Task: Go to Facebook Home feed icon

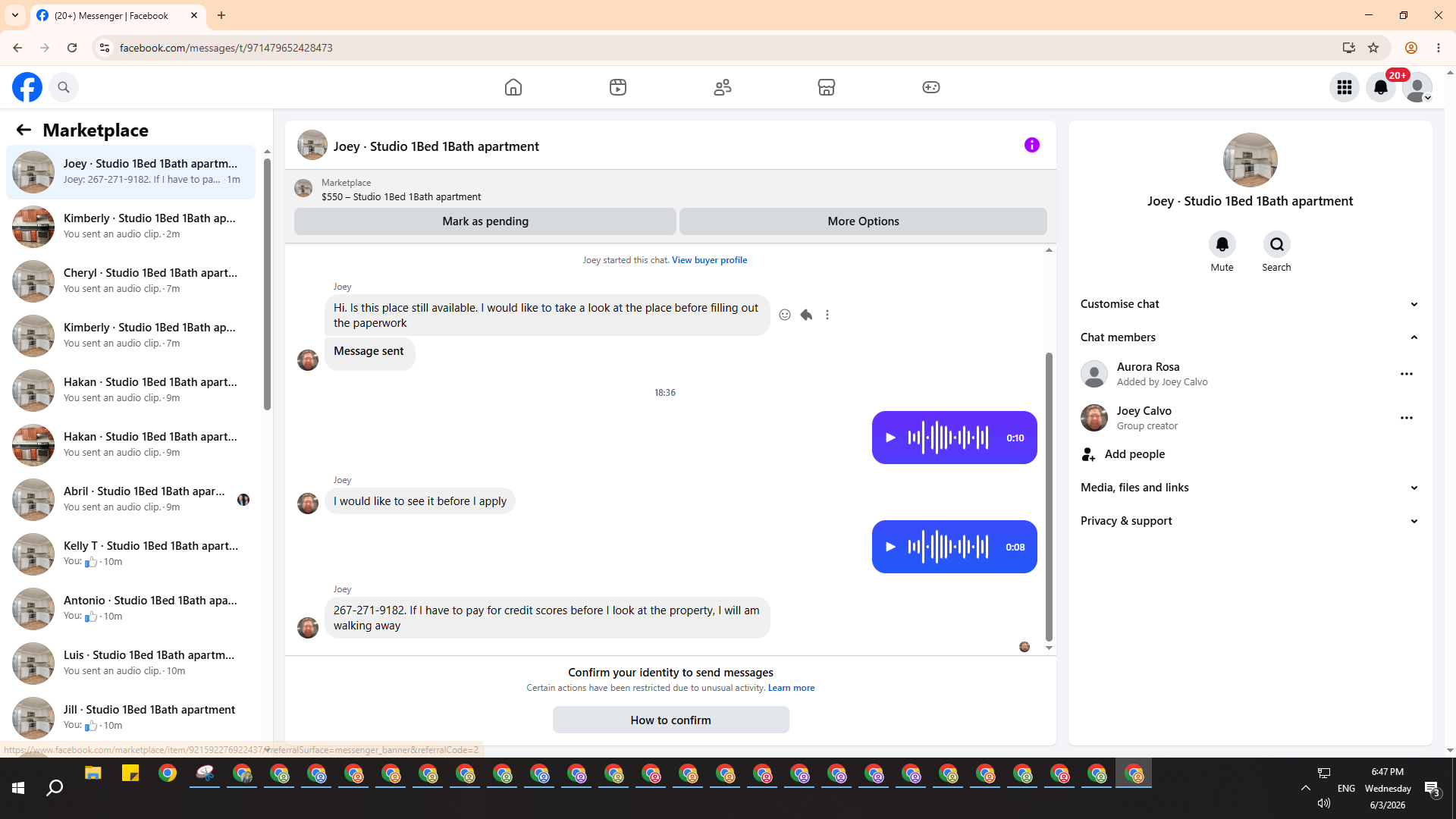Action: [513, 87]
